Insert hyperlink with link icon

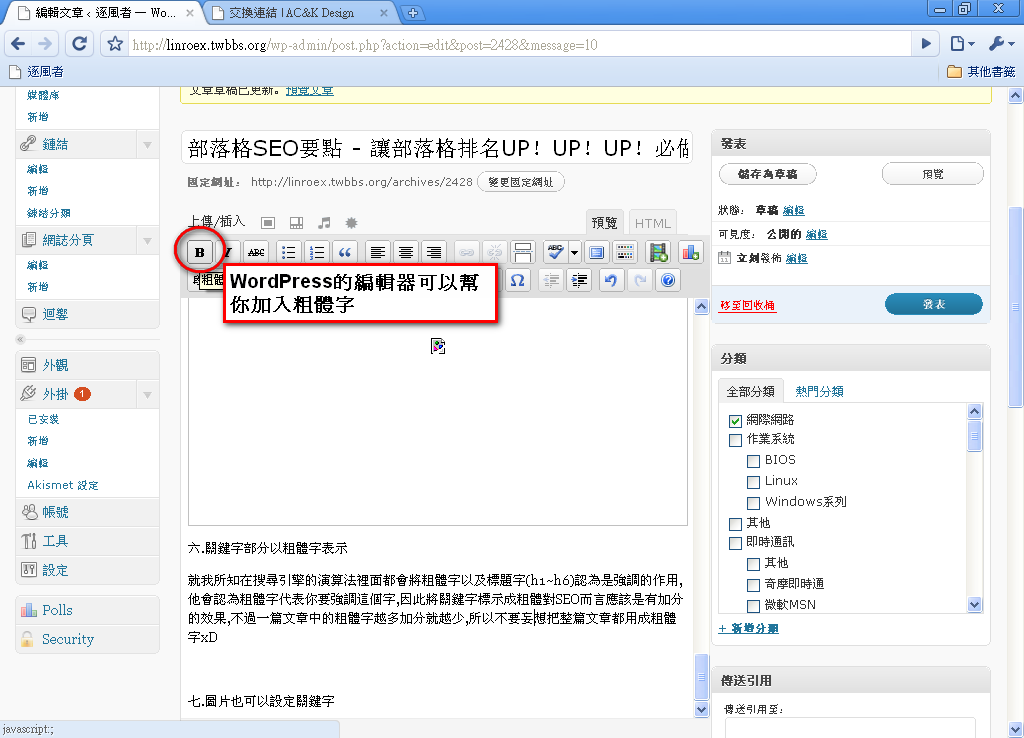[466, 252]
